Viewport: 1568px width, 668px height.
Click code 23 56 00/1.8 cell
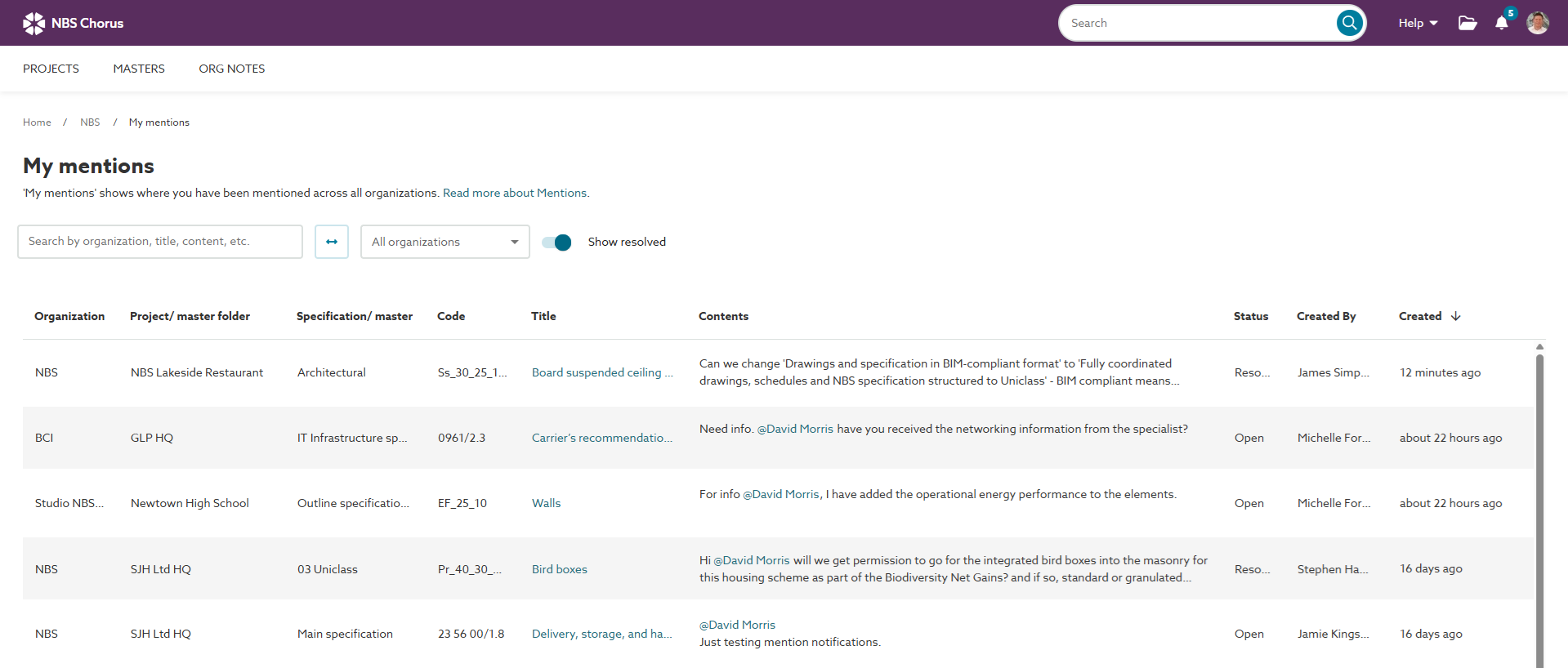click(471, 634)
